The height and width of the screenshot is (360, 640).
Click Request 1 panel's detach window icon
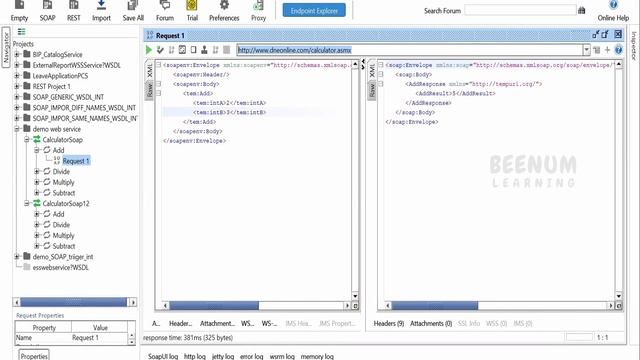(x=605, y=34)
